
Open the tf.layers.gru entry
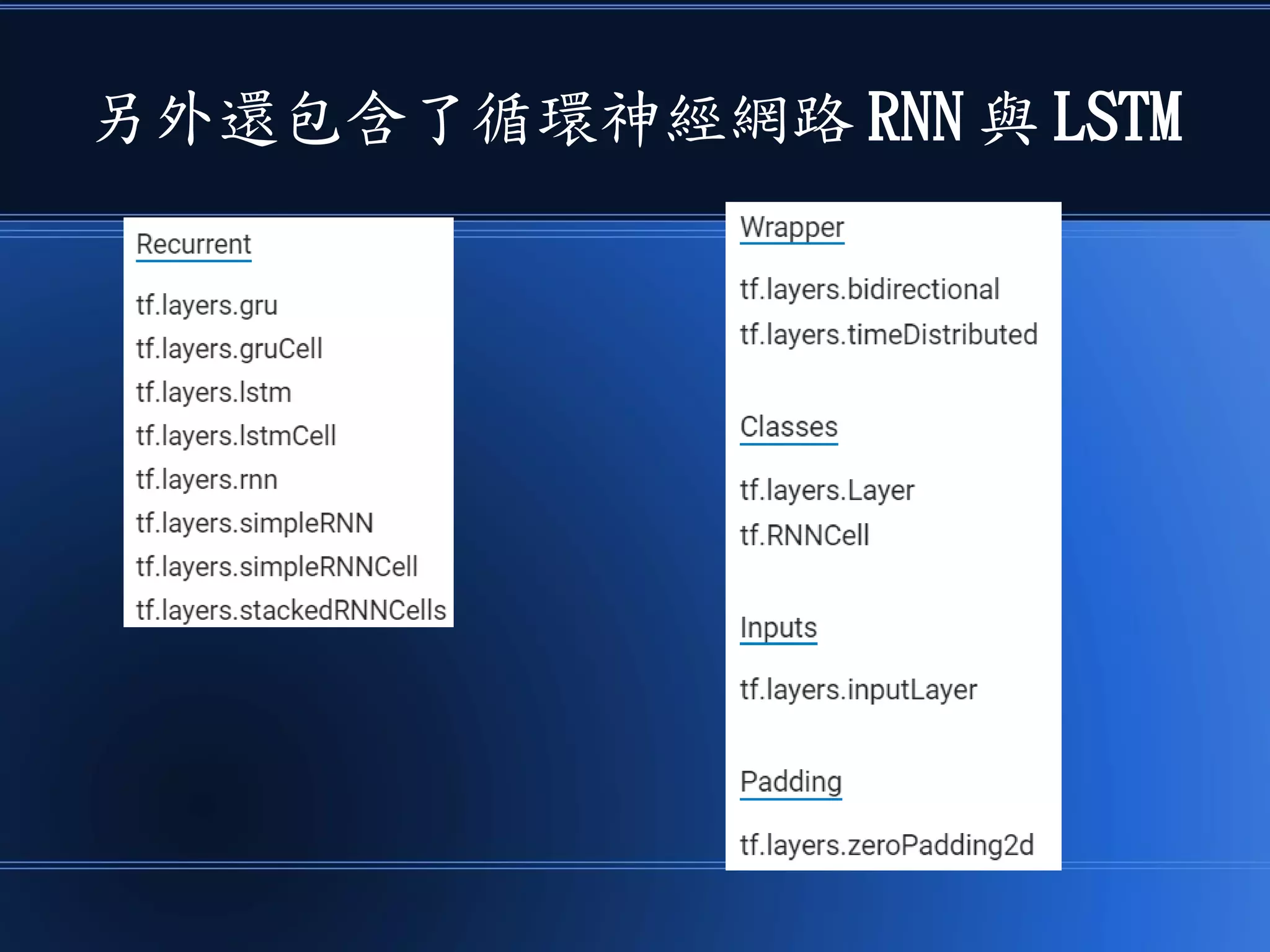click(206, 306)
